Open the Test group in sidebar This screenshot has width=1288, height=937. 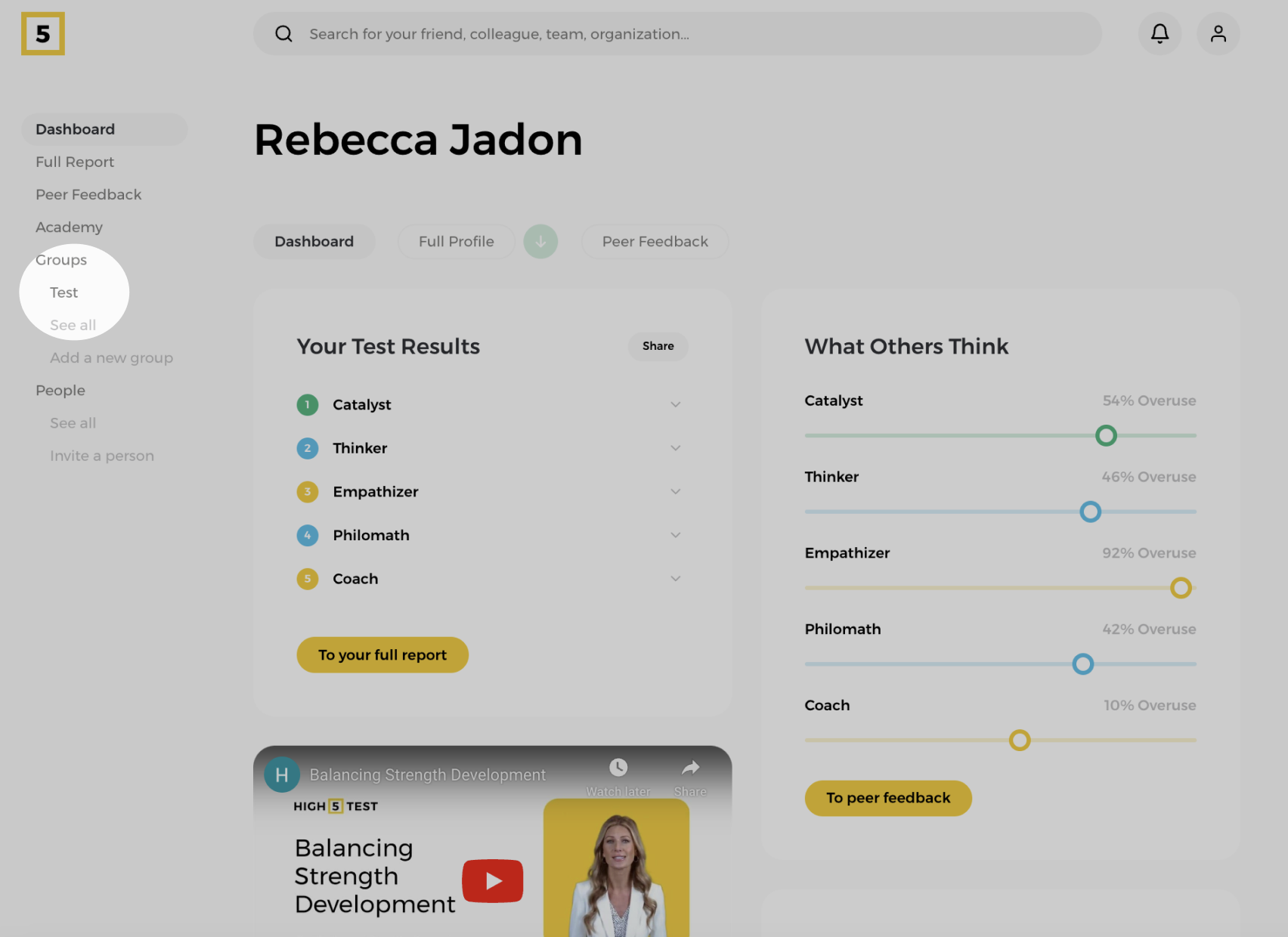pyautogui.click(x=64, y=292)
